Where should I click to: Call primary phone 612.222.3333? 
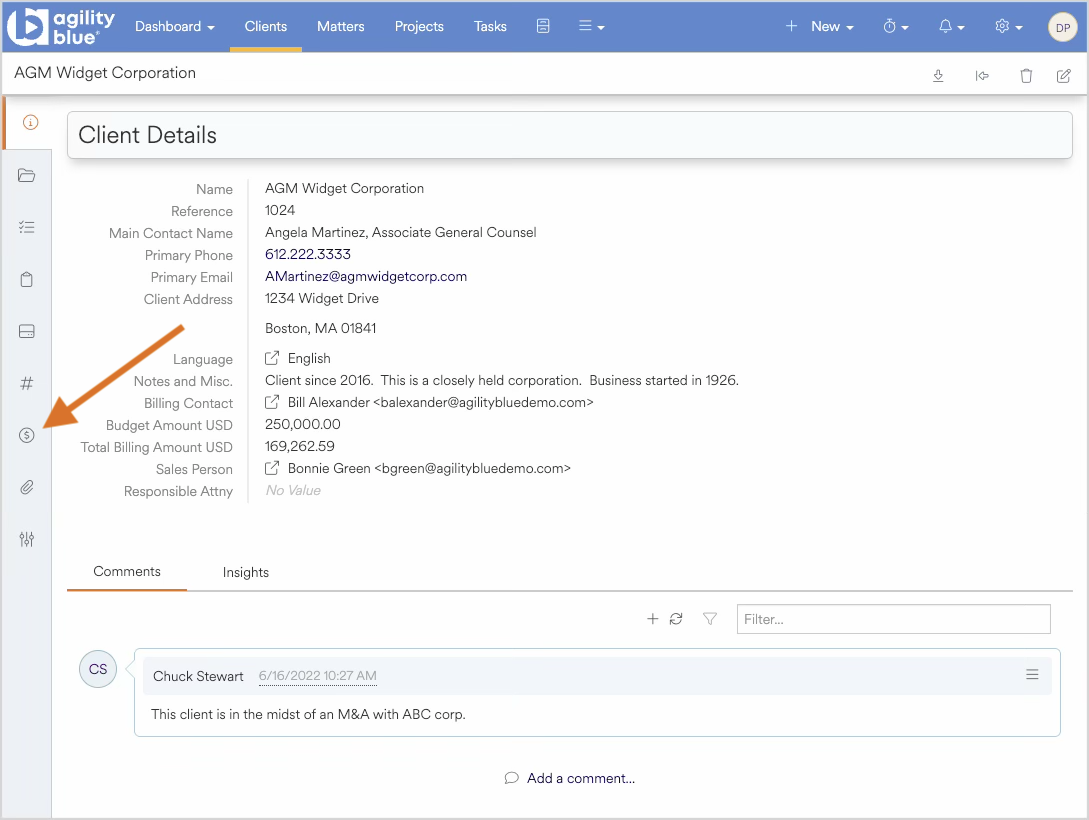pos(308,254)
